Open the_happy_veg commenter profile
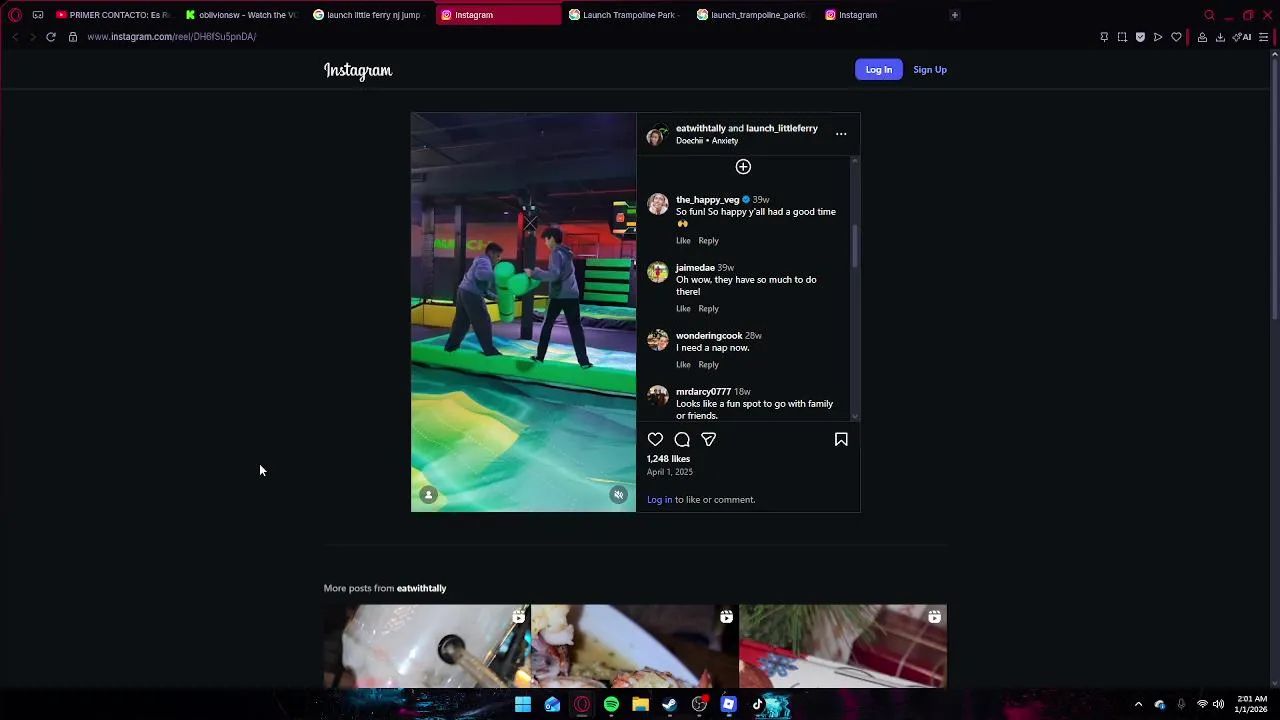Viewport: 1280px width, 720px height. click(707, 200)
